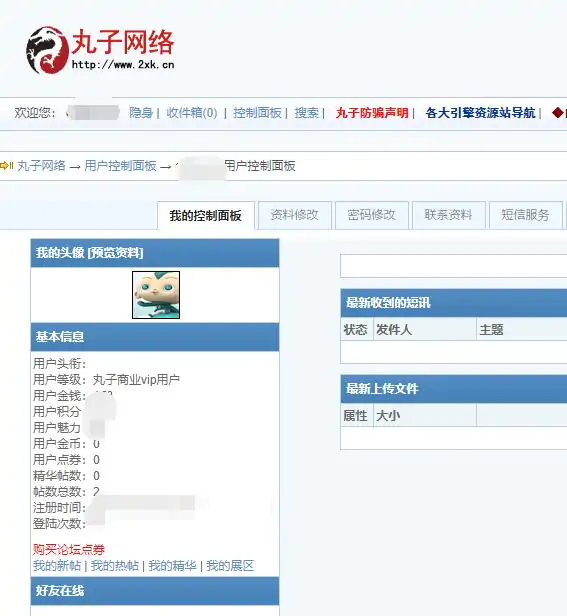The image size is (567, 616).
Task: Click the empty box above 最新收到的短讯
Action: tap(454, 266)
